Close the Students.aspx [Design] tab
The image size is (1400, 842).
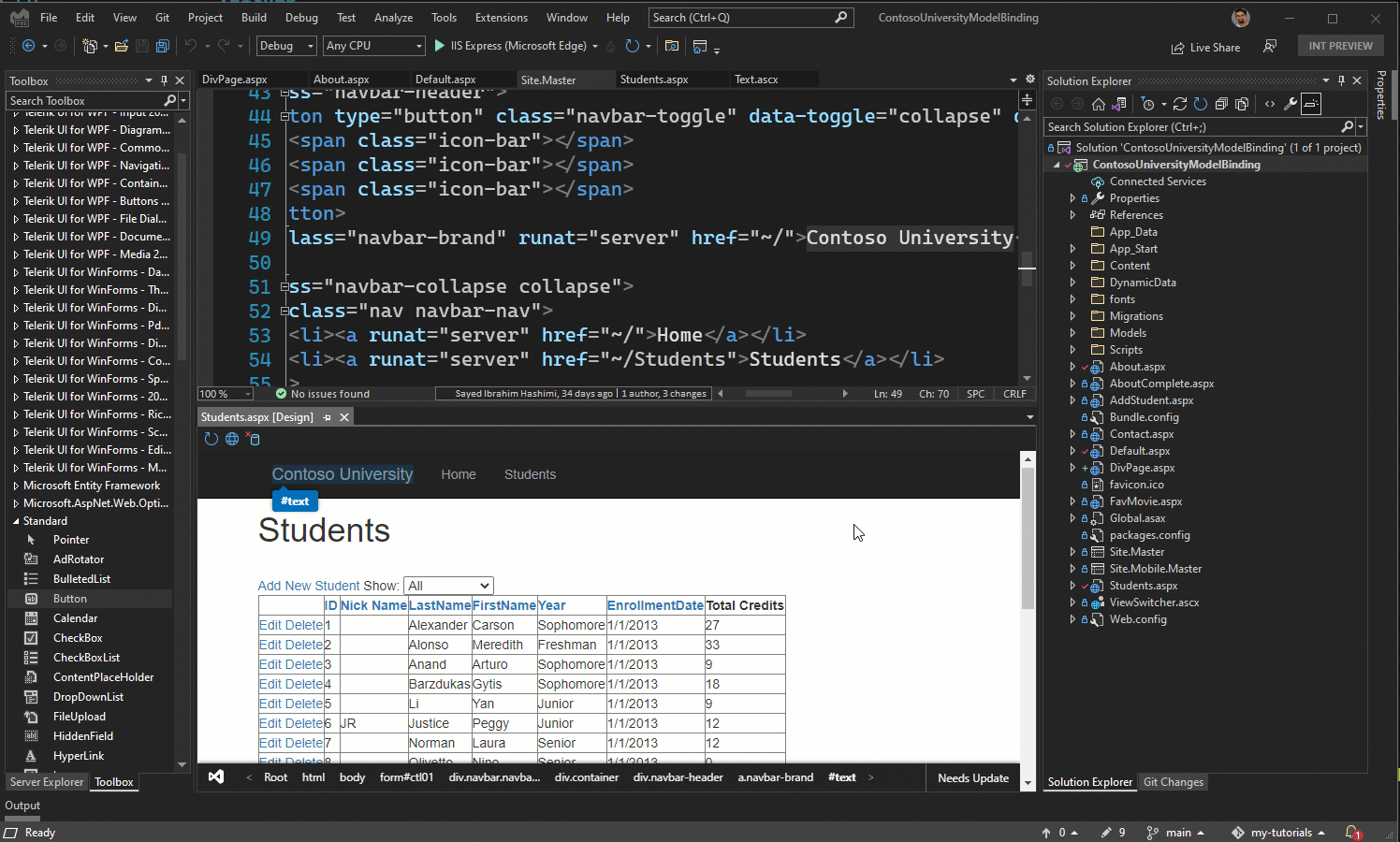coord(344,417)
